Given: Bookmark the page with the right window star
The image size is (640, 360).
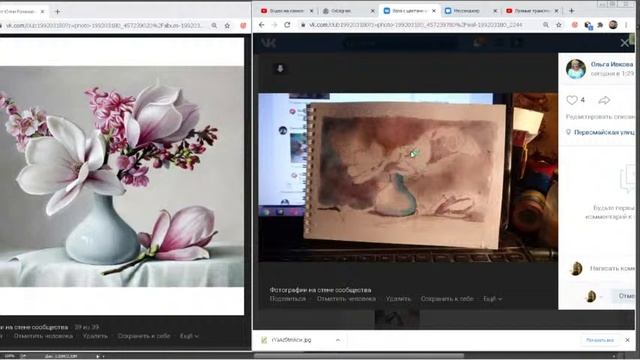Looking at the screenshot, I should click(559, 25).
